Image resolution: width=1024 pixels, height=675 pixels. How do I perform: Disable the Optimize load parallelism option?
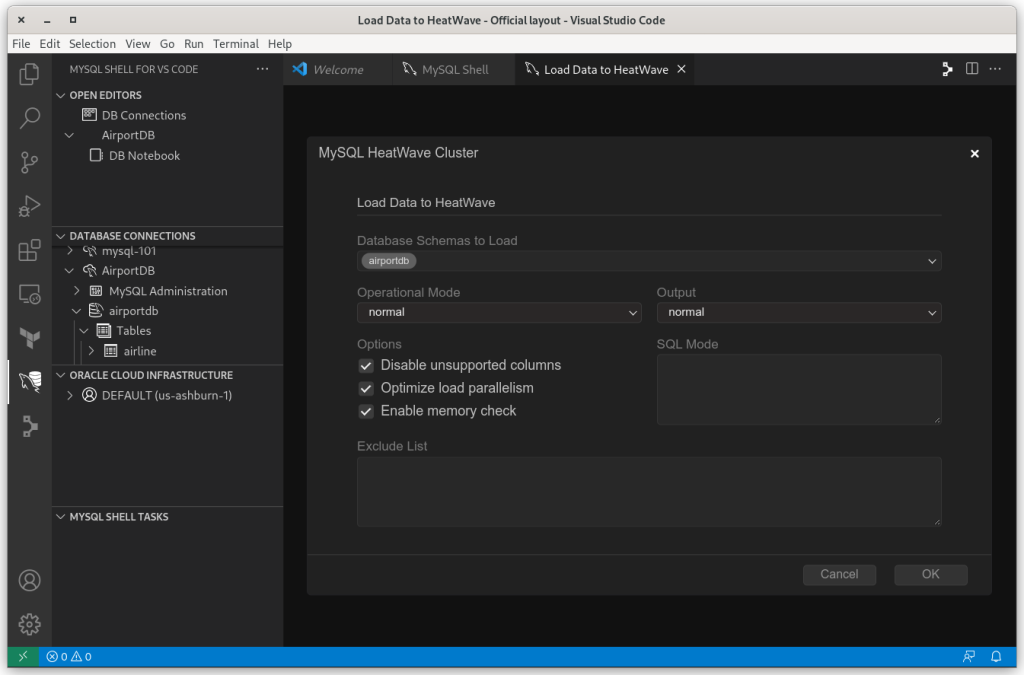pyautogui.click(x=366, y=388)
